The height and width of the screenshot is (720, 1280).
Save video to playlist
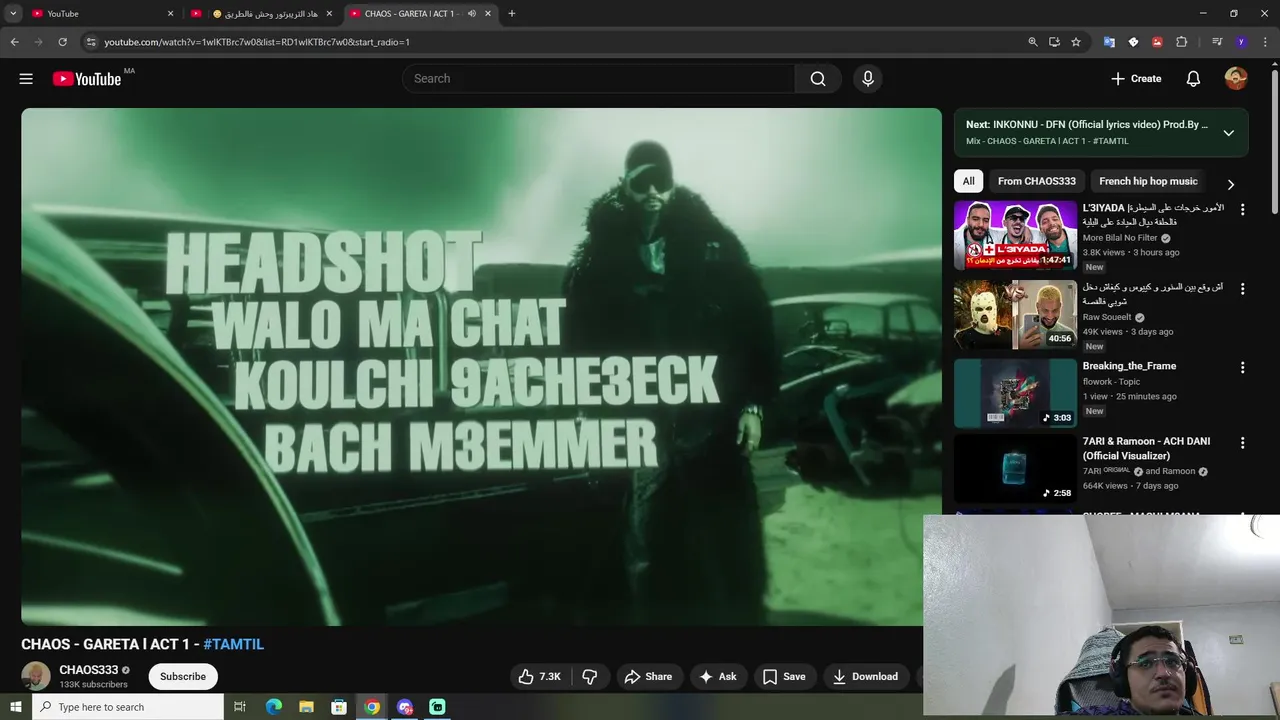[784, 677]
